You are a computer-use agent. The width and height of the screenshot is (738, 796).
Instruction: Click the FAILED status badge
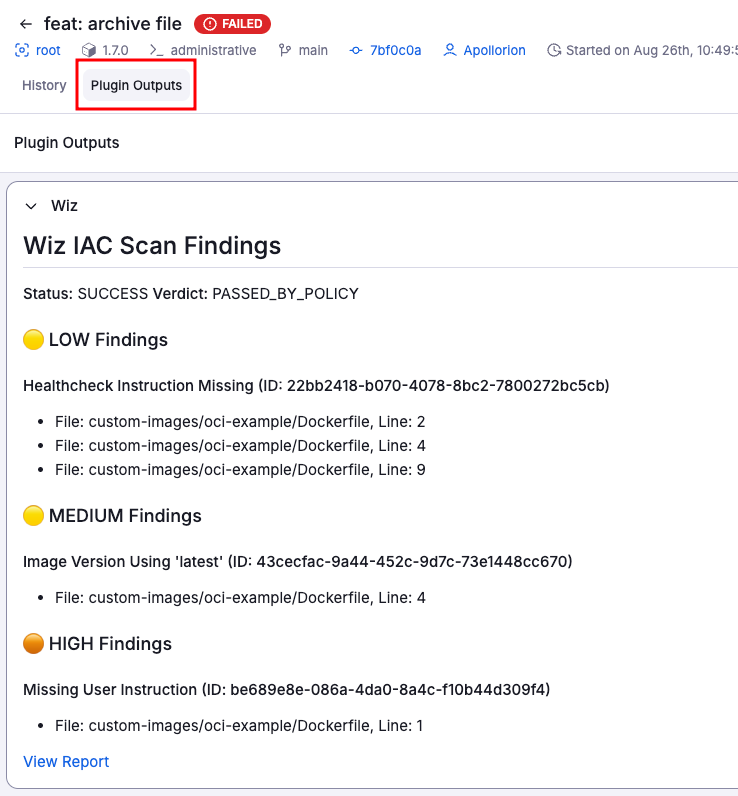232,24
